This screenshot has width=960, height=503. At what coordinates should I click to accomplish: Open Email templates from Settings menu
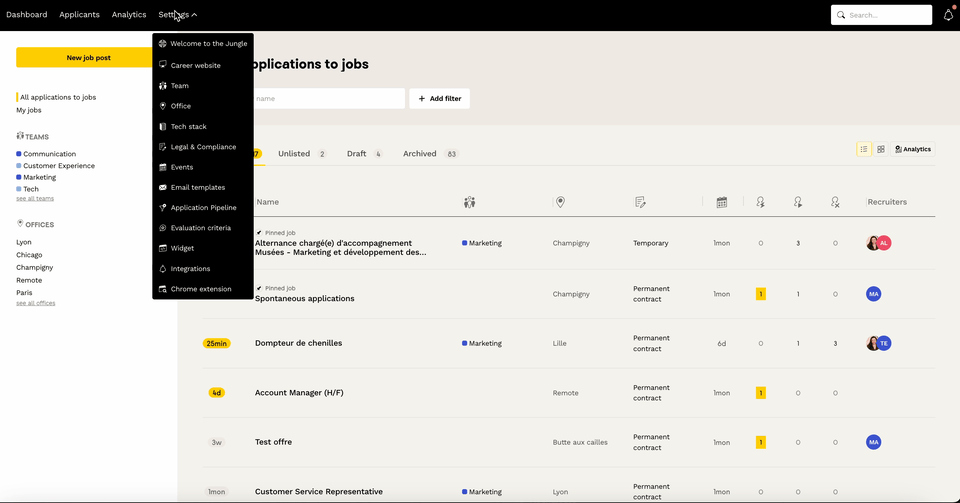[197, 187]
